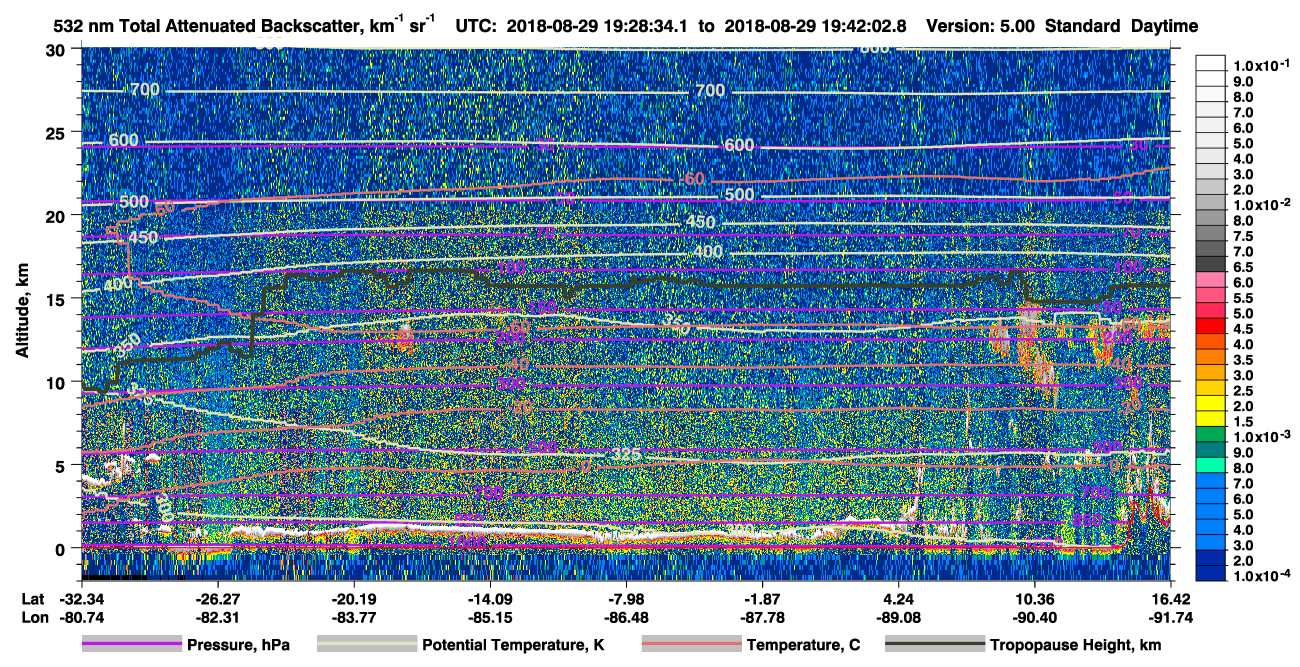Select the 'Pressure, hPa' legend label

tap(238, 645)
